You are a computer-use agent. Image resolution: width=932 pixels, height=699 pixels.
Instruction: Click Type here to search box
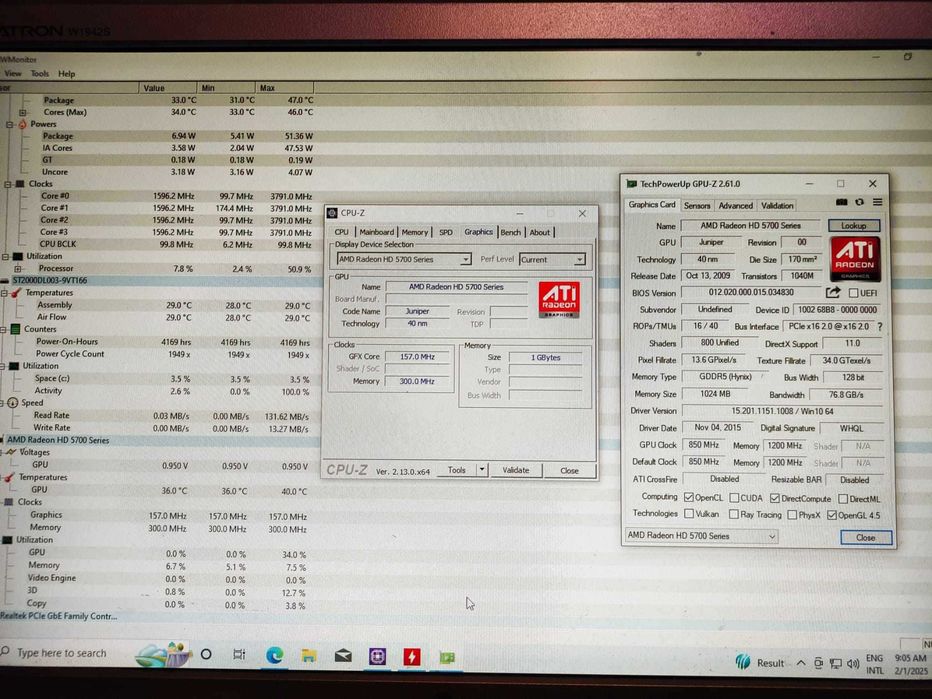click(x=61, y=653)
